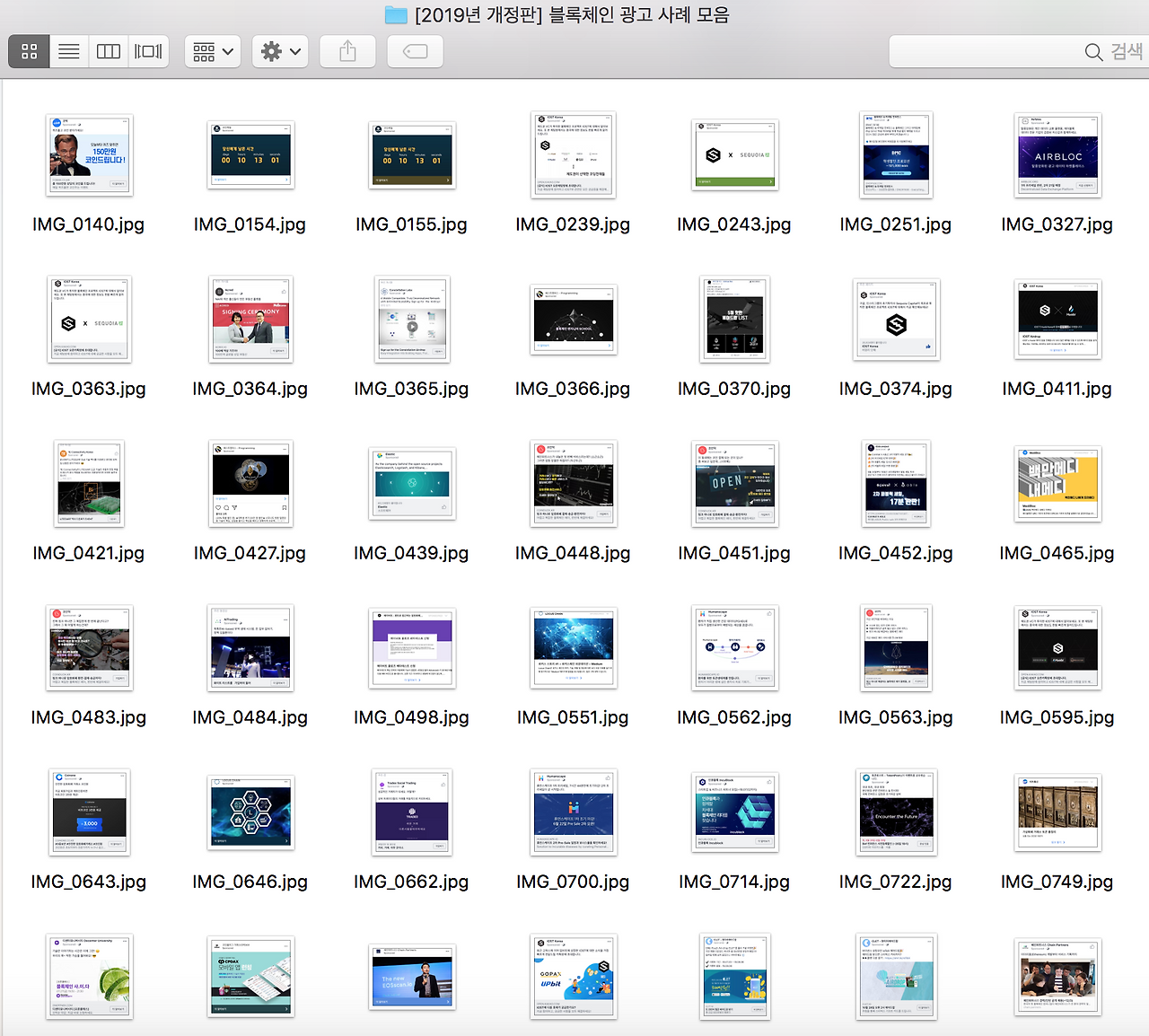Select the IMG_0374.jpg thumbnail
Viewport: 1149px width, 1036px height.
coord(896,319)
